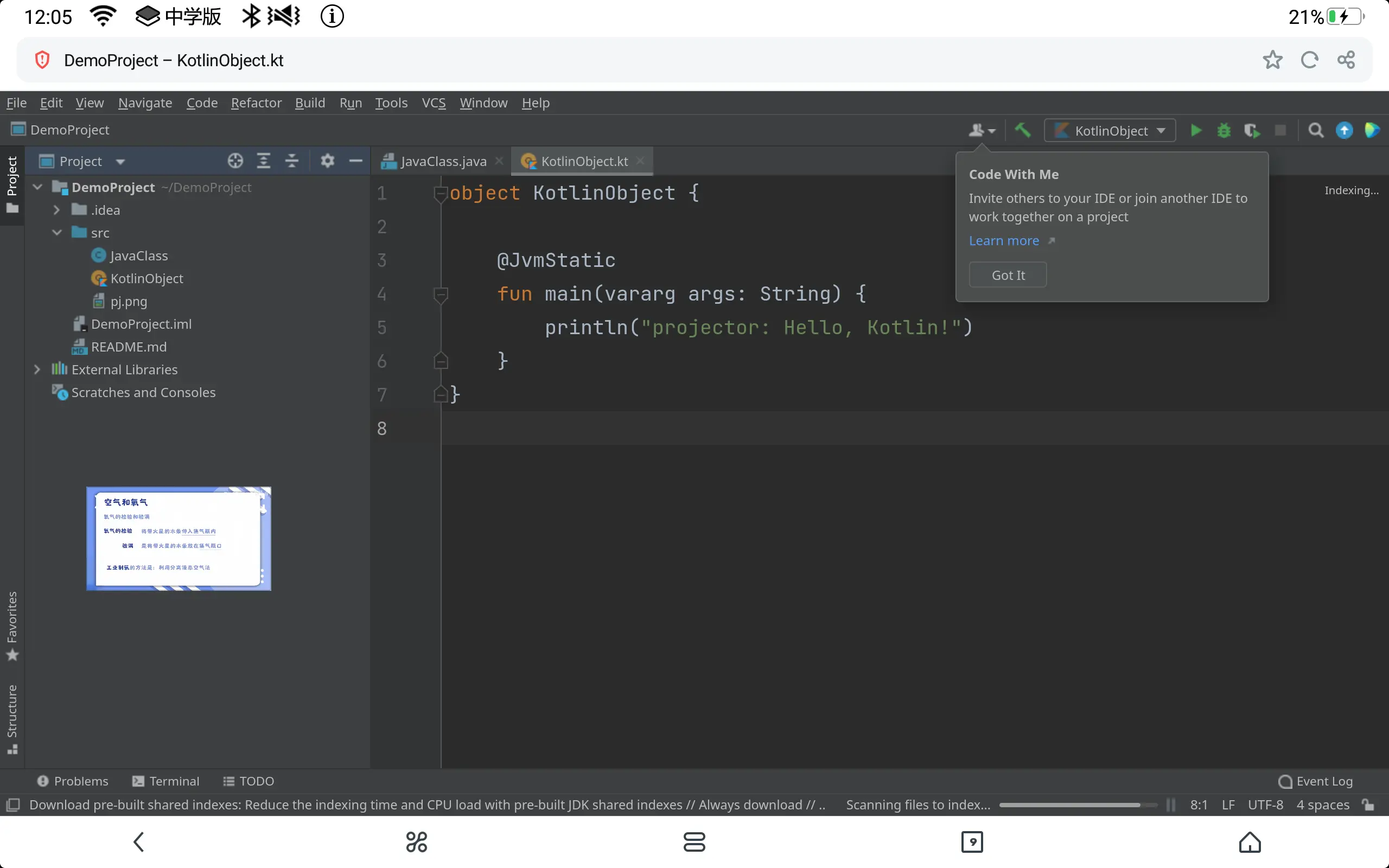This screenshot has width=1389, height=868.
Task: Collapse the src folder
Action: pos(56,233)
